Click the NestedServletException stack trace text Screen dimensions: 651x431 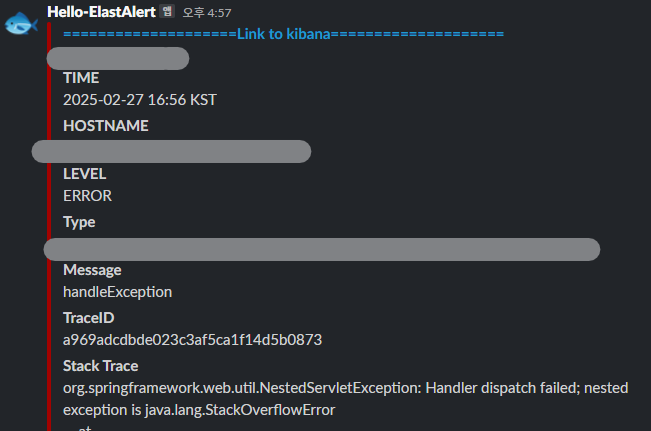coord(345,399)
